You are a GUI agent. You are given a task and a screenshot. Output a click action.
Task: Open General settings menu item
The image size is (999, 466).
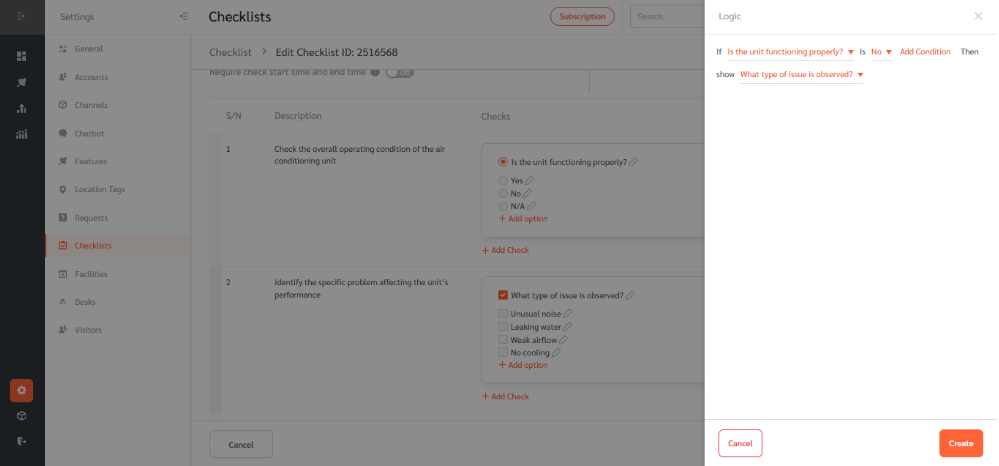pos(118,49)
